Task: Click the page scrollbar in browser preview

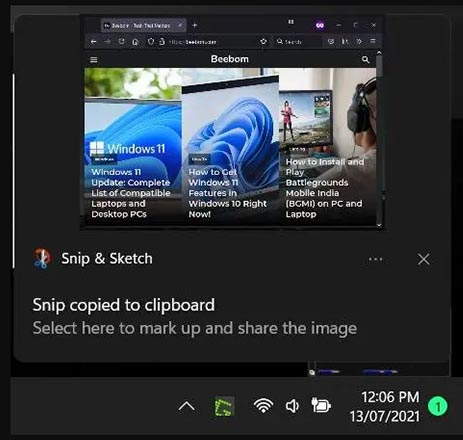Action: [x=379, y=139]
